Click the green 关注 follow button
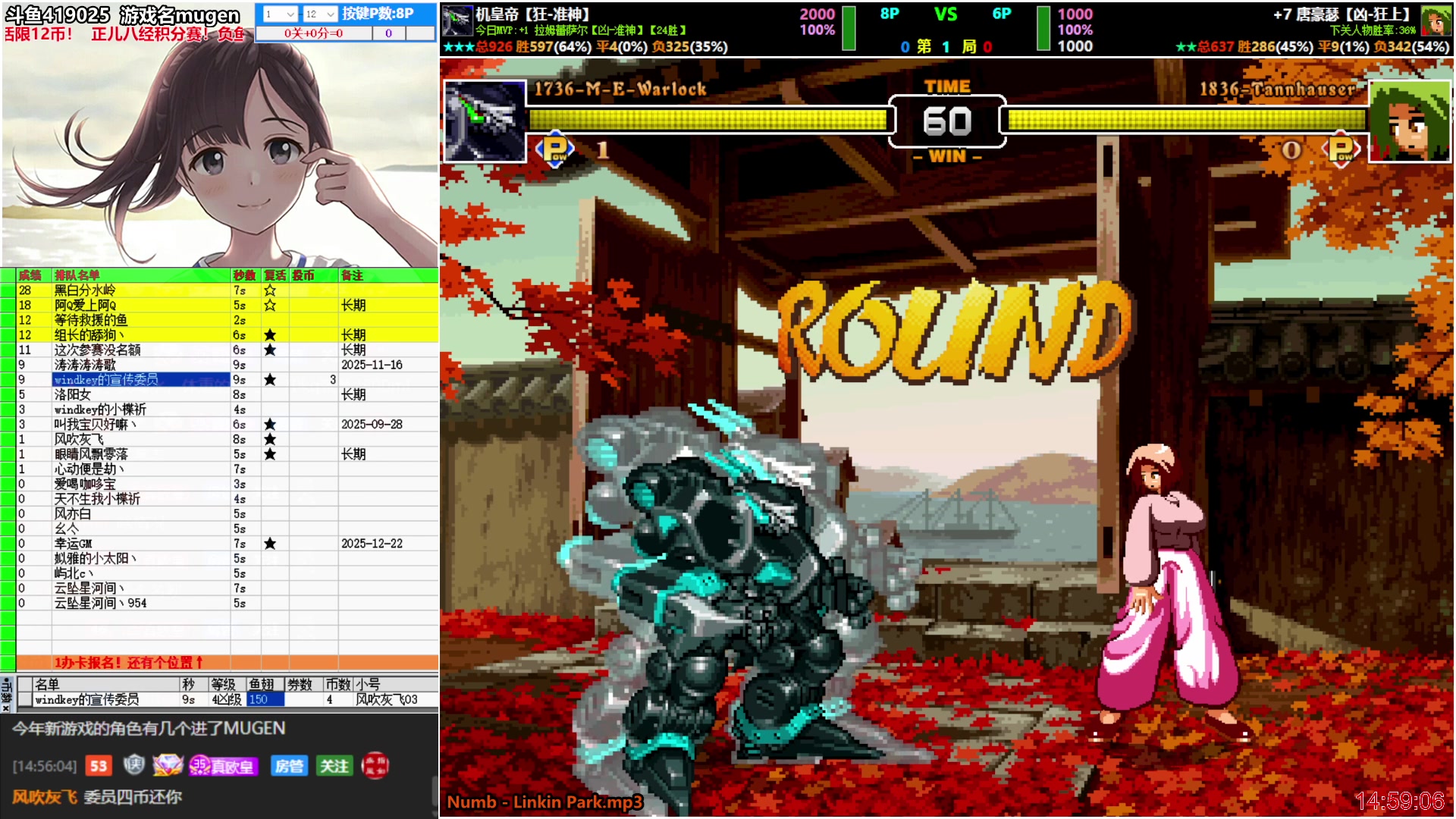 (x=334, y=766)
